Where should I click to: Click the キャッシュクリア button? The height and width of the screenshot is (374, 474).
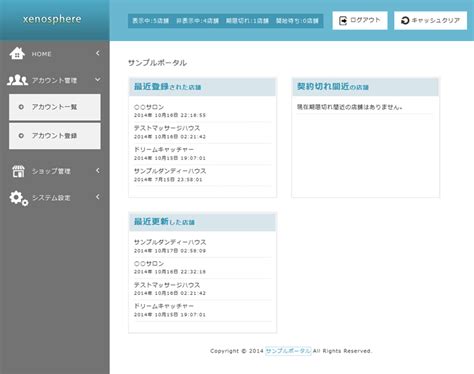coord(430,21)
